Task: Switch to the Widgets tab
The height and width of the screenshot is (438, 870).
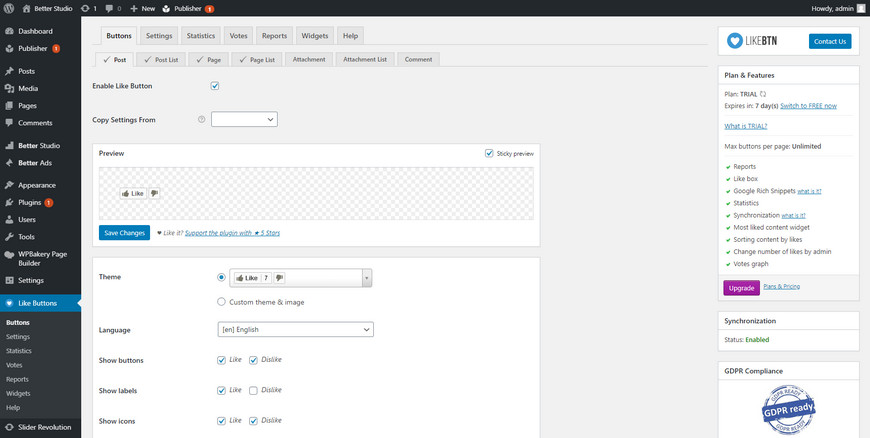Action: [315, 36]
